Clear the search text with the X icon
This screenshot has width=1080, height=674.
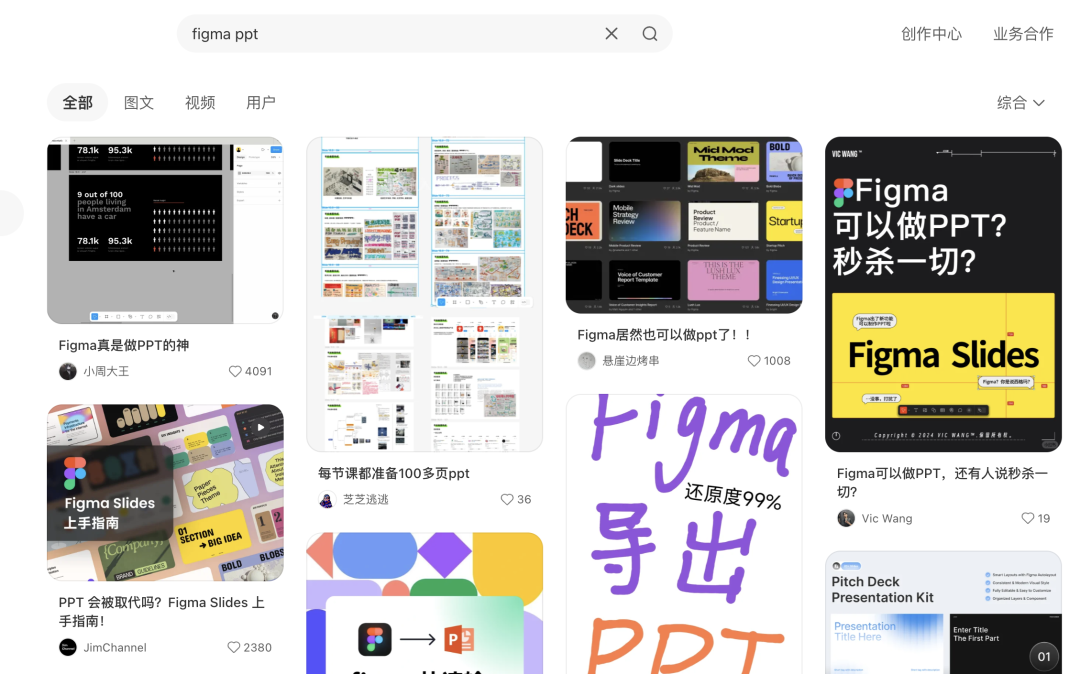click(x=611, y=34)
